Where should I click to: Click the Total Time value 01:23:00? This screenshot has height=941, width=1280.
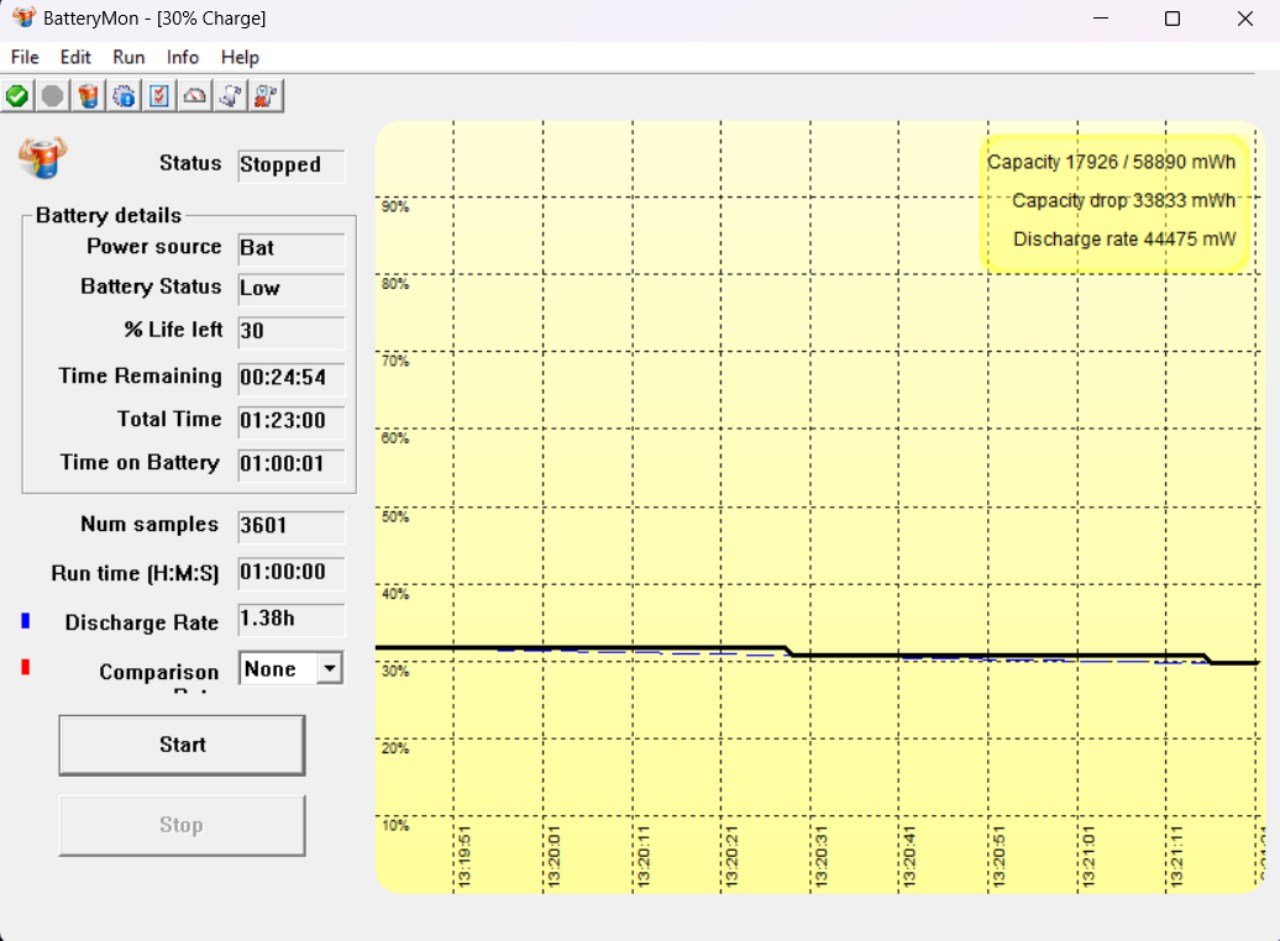coord(291,421)
